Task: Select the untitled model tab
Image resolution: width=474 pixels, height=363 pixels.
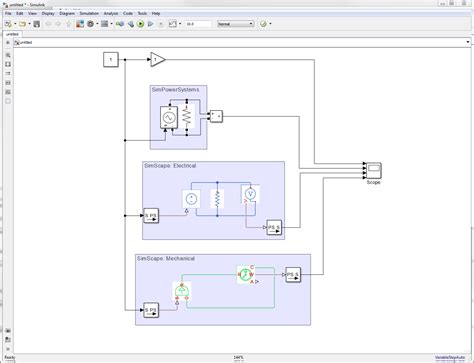Action: click(x=12, y=34)
